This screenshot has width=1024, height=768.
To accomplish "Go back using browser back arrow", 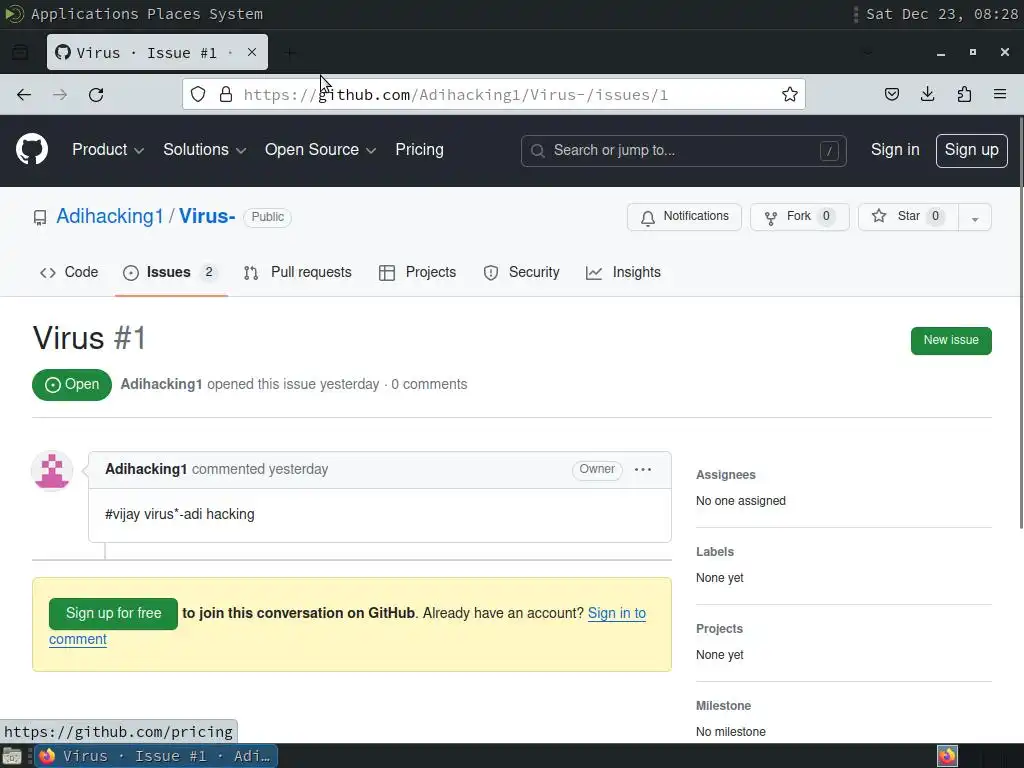I will click(24, 95).
